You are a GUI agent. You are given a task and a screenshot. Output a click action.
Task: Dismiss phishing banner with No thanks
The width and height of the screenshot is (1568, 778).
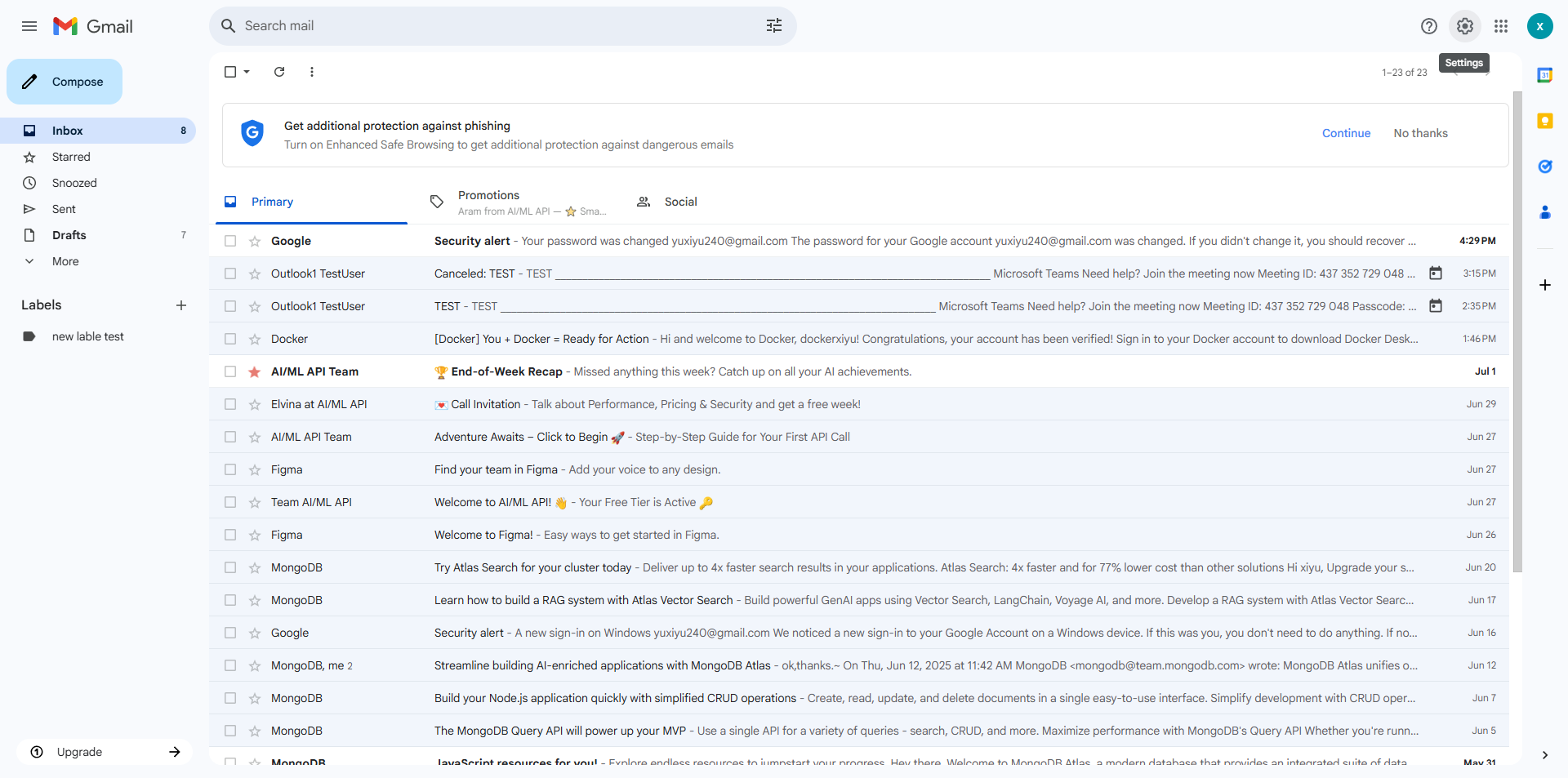point(1420,133)
